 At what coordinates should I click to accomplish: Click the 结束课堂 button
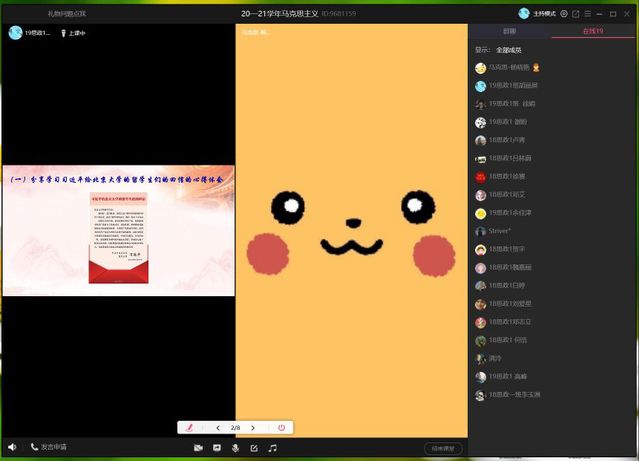(443, 448)
